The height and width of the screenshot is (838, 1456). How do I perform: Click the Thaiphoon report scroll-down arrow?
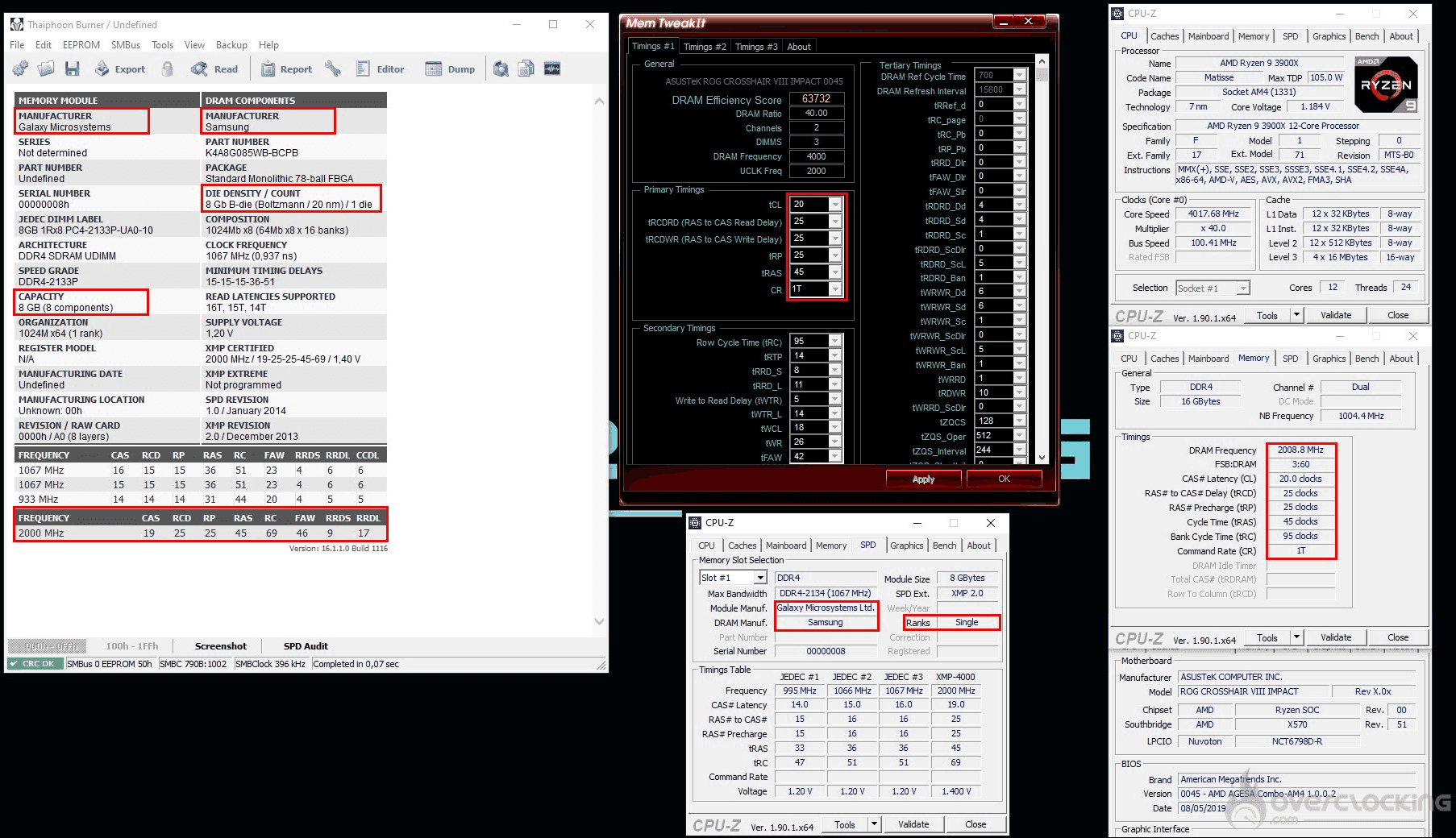click(x=599, y=621)
